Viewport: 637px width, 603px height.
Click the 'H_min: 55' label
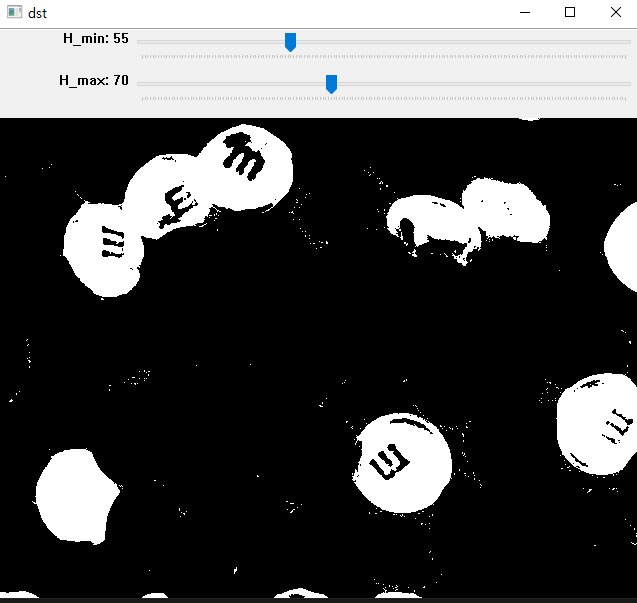(96, 39)
